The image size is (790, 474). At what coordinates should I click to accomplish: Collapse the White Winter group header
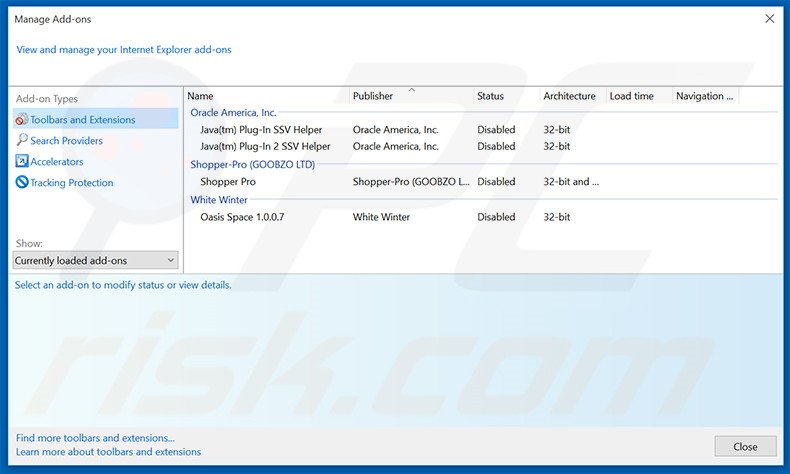219,199
